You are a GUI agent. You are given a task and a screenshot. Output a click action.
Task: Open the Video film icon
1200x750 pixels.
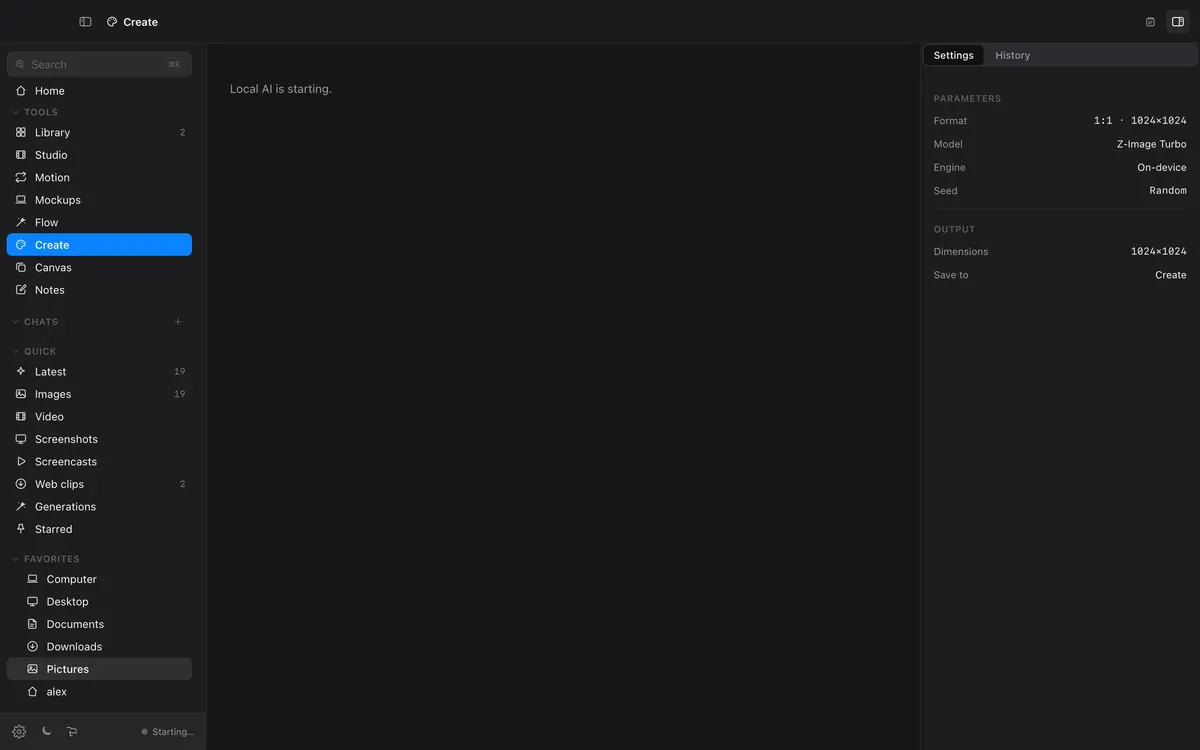pos(21,416)
